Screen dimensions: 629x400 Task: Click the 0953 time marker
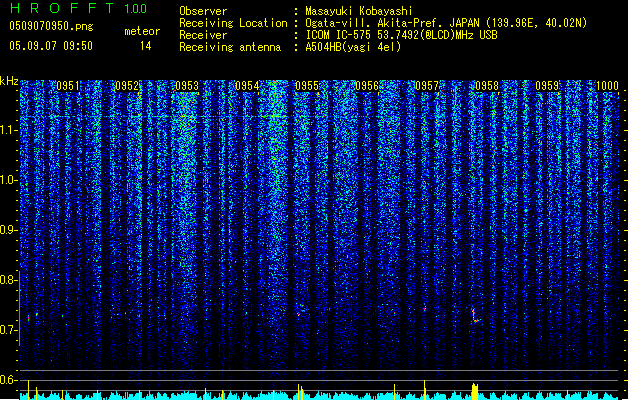(187, 86)
